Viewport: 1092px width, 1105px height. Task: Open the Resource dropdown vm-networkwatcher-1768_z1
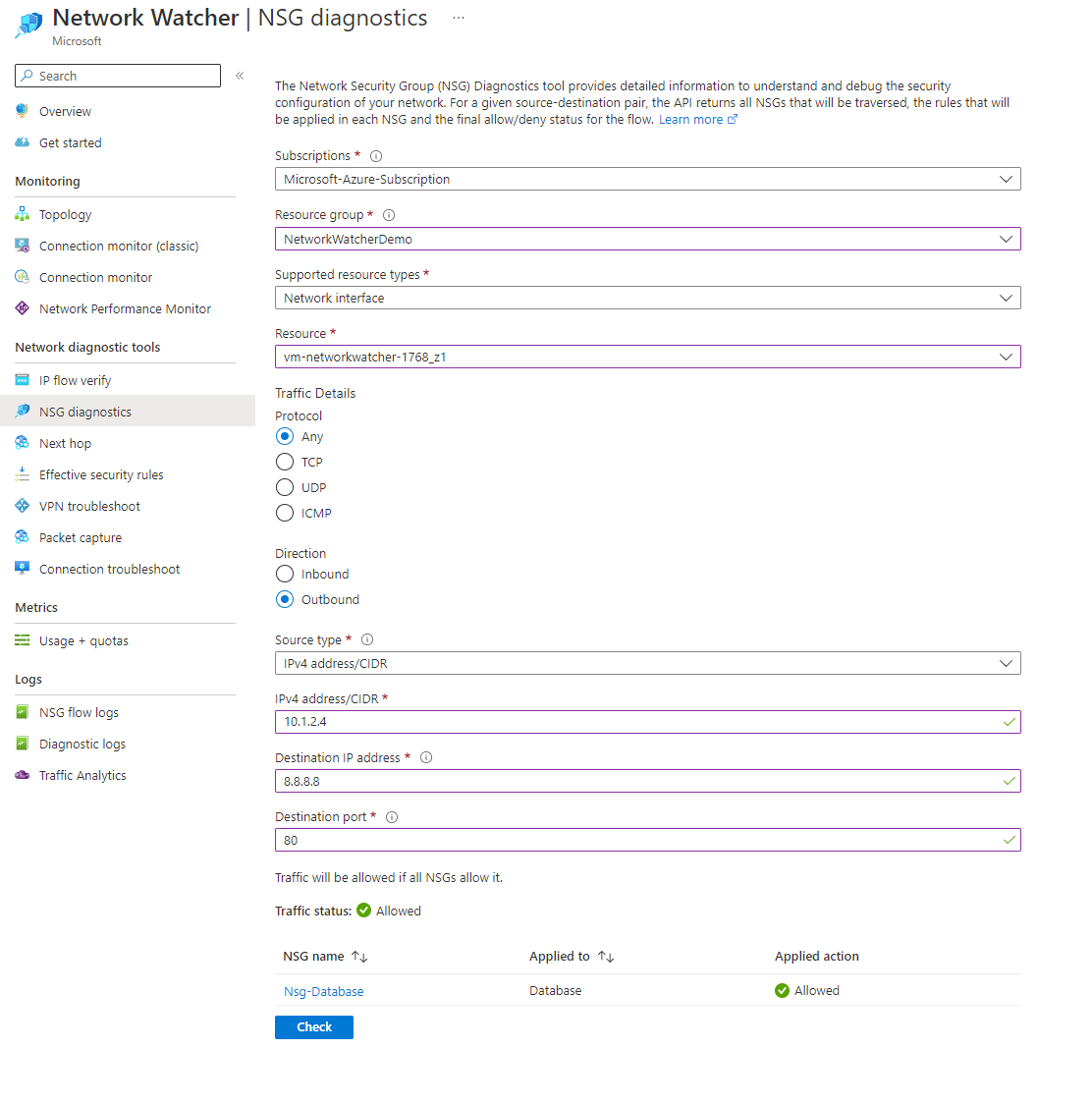647,357
